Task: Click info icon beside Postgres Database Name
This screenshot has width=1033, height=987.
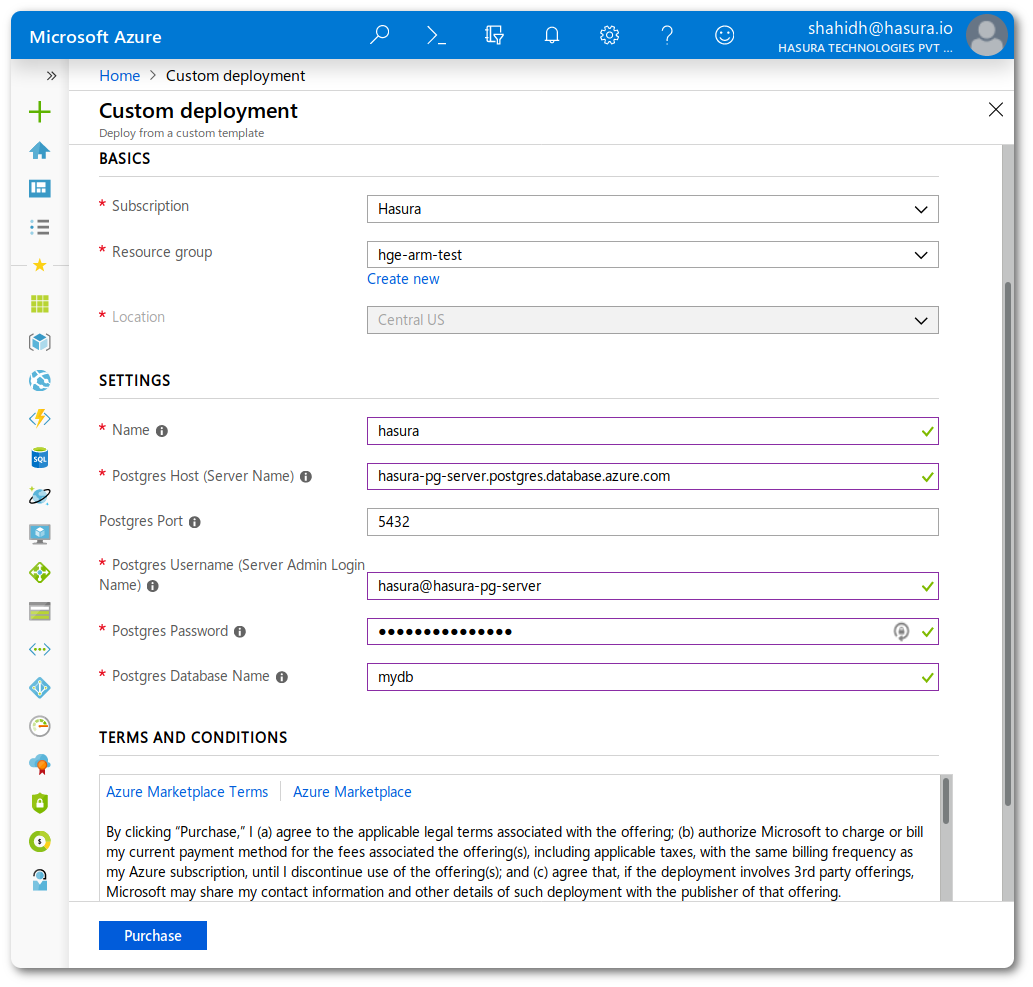Action: (x=282, y=677)
